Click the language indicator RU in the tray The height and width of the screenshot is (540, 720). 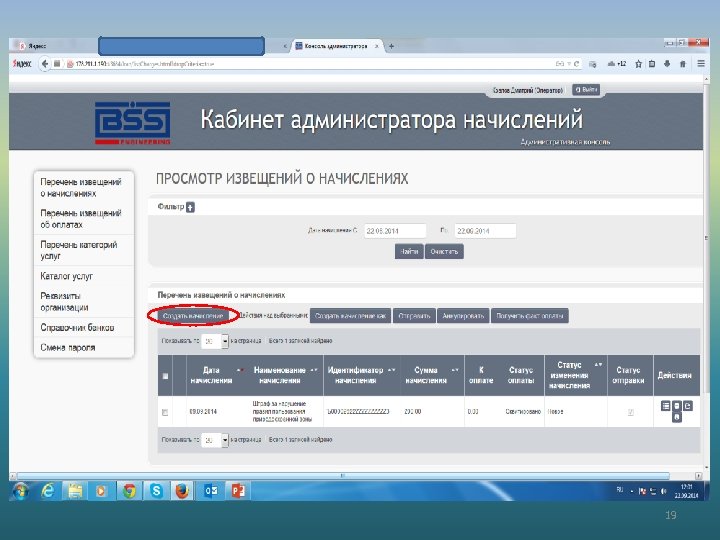[x=620, y=490]
